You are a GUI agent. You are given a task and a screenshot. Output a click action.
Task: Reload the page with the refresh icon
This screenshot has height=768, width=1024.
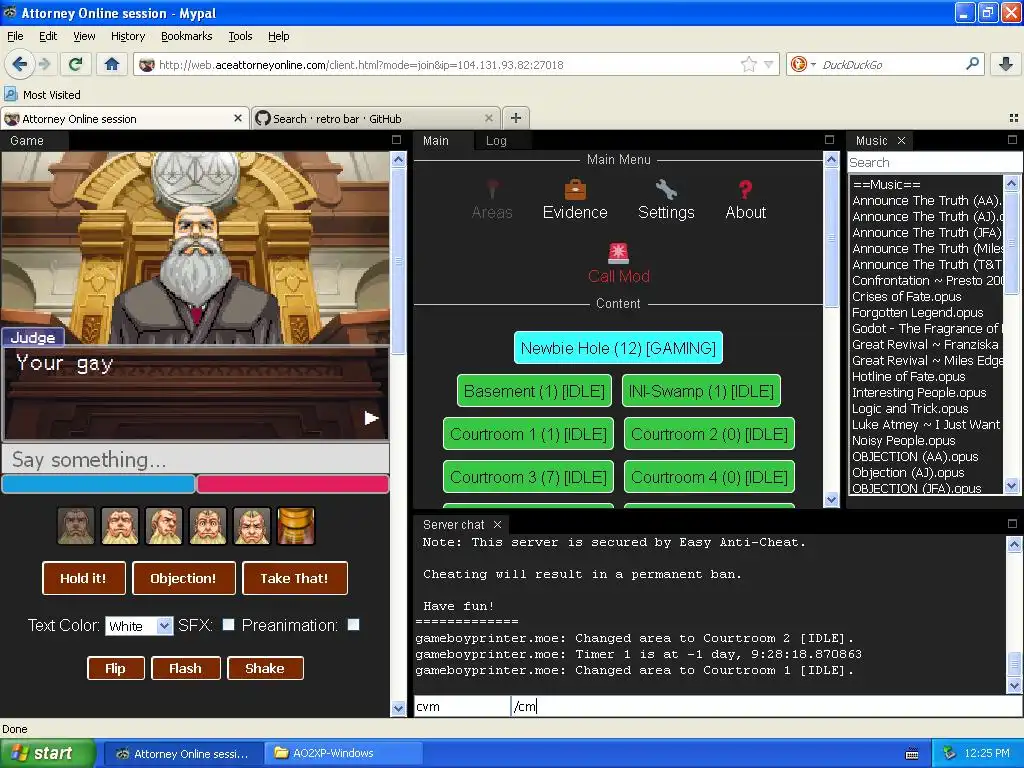point(75,64)
